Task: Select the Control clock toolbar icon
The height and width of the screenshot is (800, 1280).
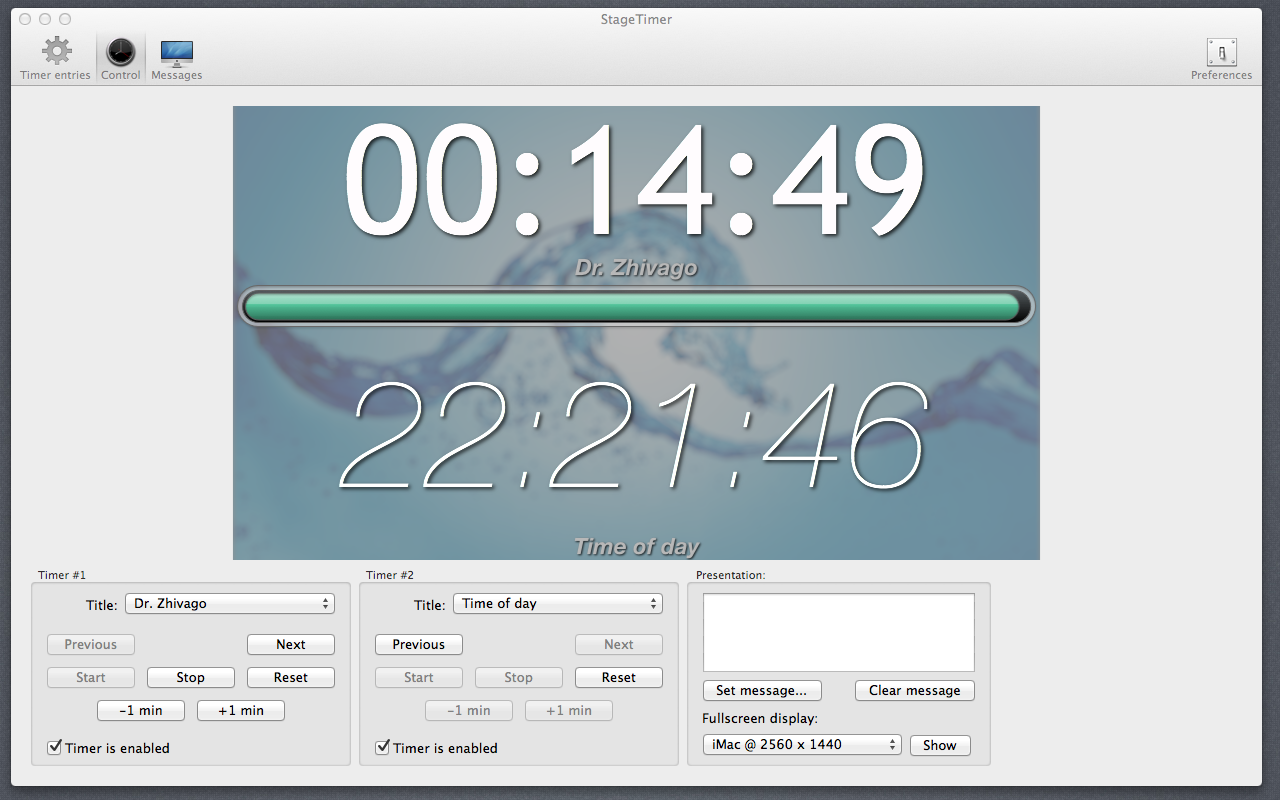Action: [121, 51]
